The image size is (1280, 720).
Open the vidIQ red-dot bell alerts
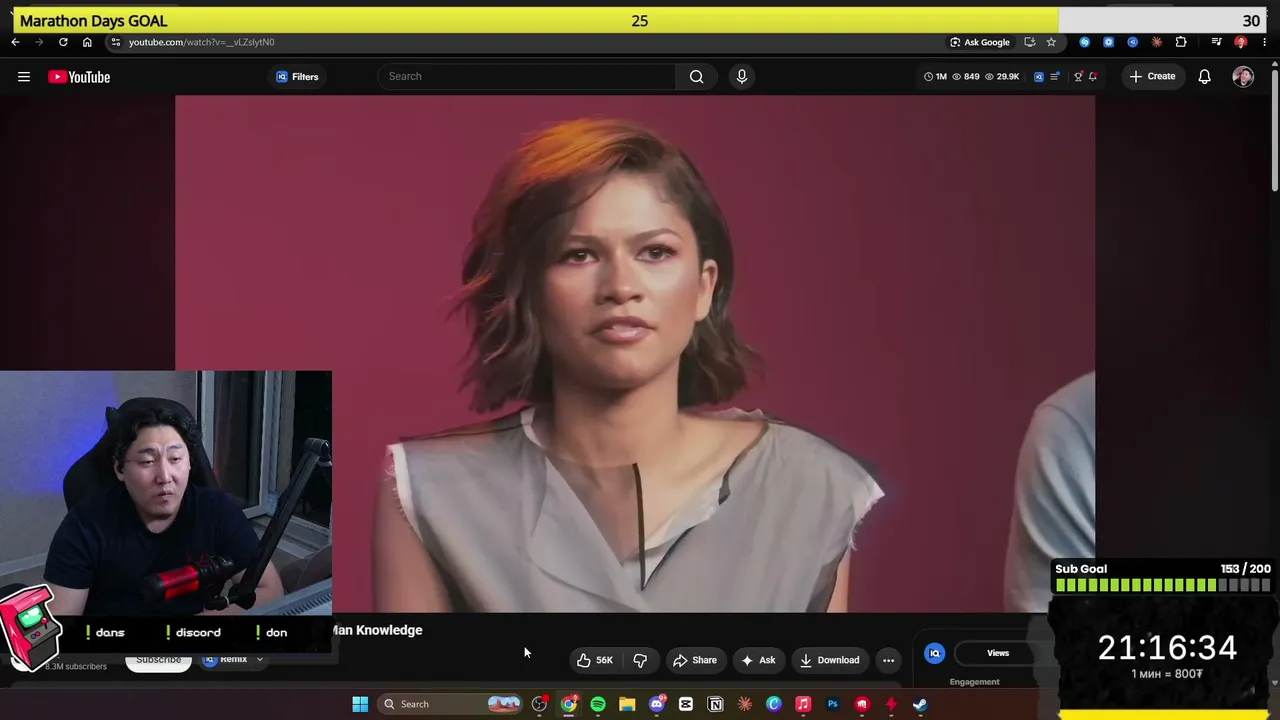(x=1093, y=76)
